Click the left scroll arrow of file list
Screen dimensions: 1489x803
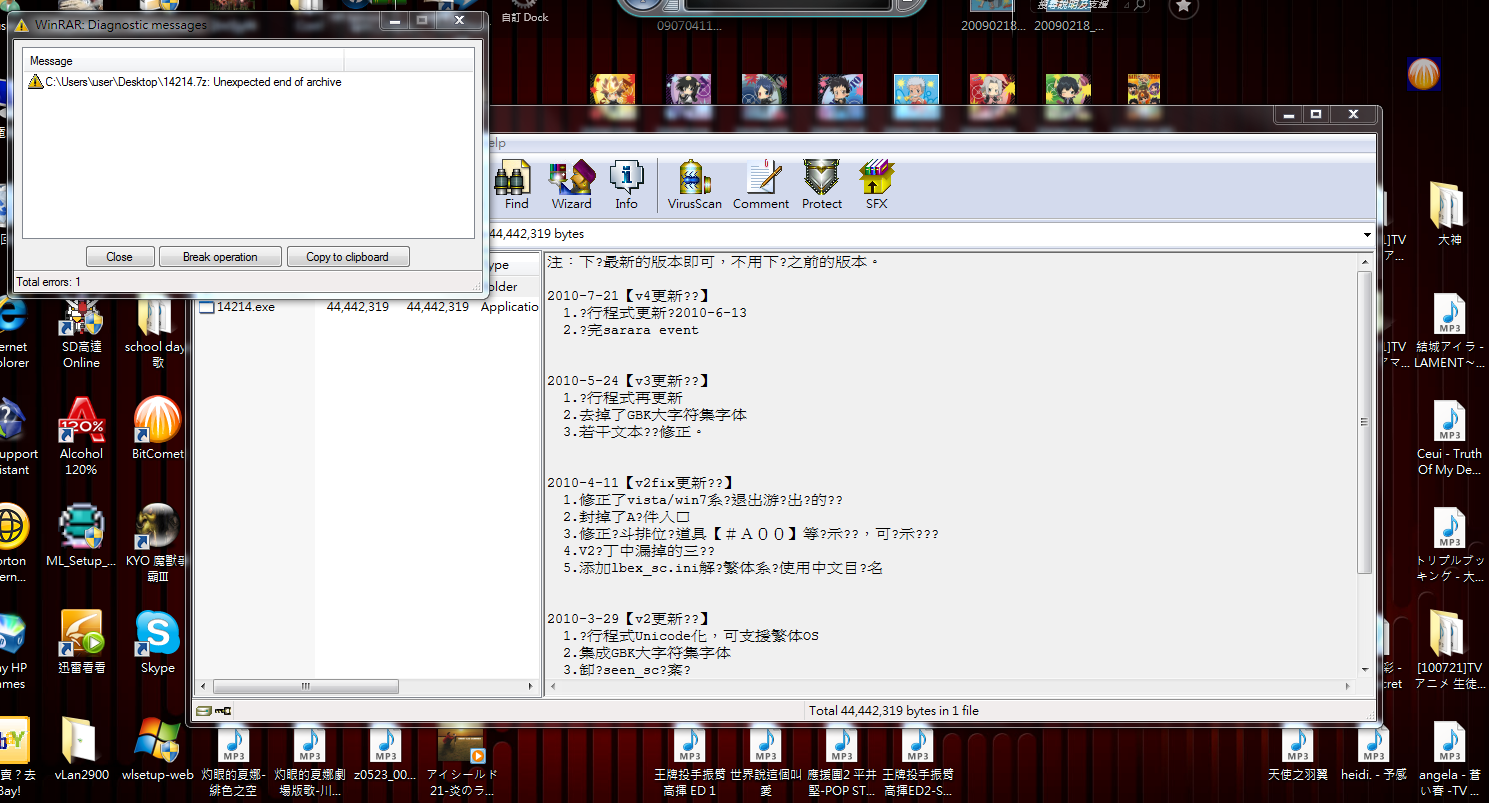tap(204, 687)
